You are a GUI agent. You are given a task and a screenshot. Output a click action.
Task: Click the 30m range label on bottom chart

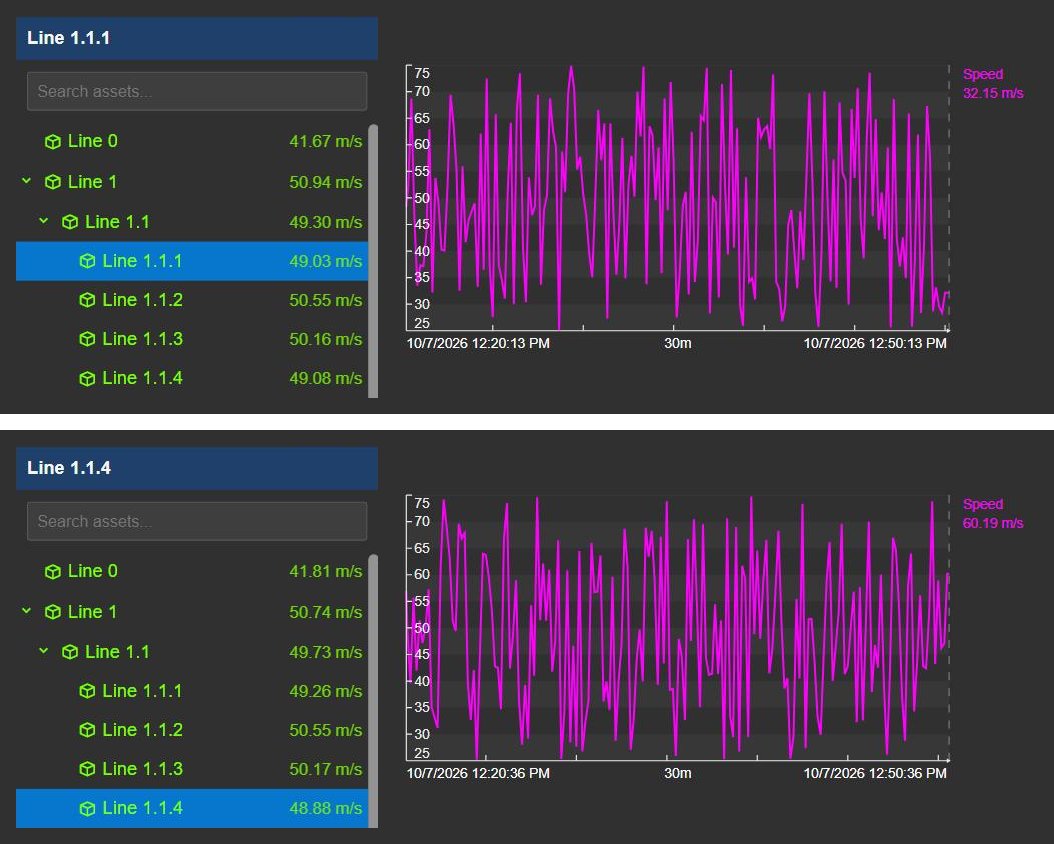tap(678, 773)
